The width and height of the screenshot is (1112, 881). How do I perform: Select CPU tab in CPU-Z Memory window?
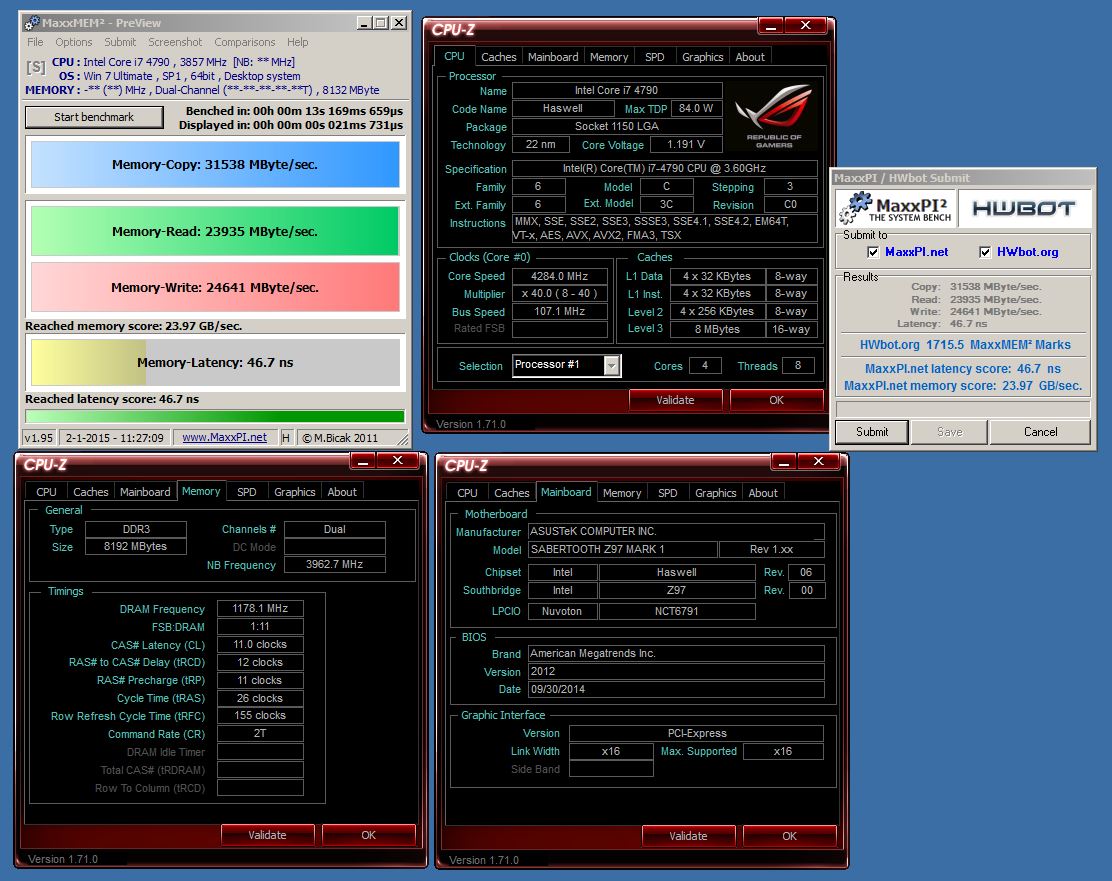tap(46, 492)
